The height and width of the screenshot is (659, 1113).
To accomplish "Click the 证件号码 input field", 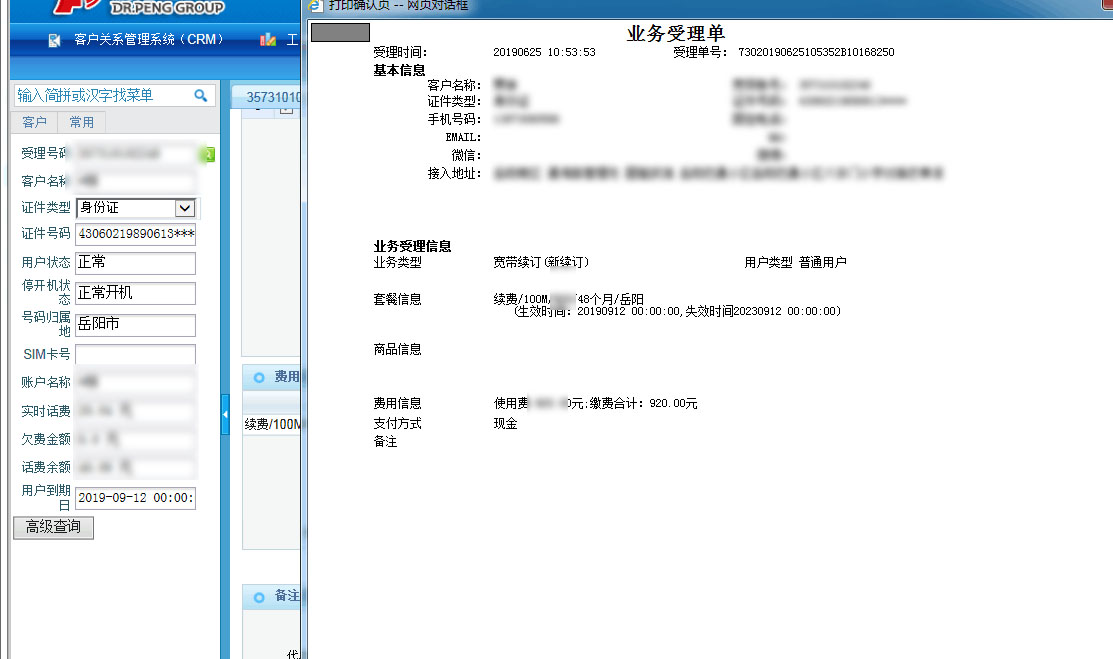I will [135, 234].
